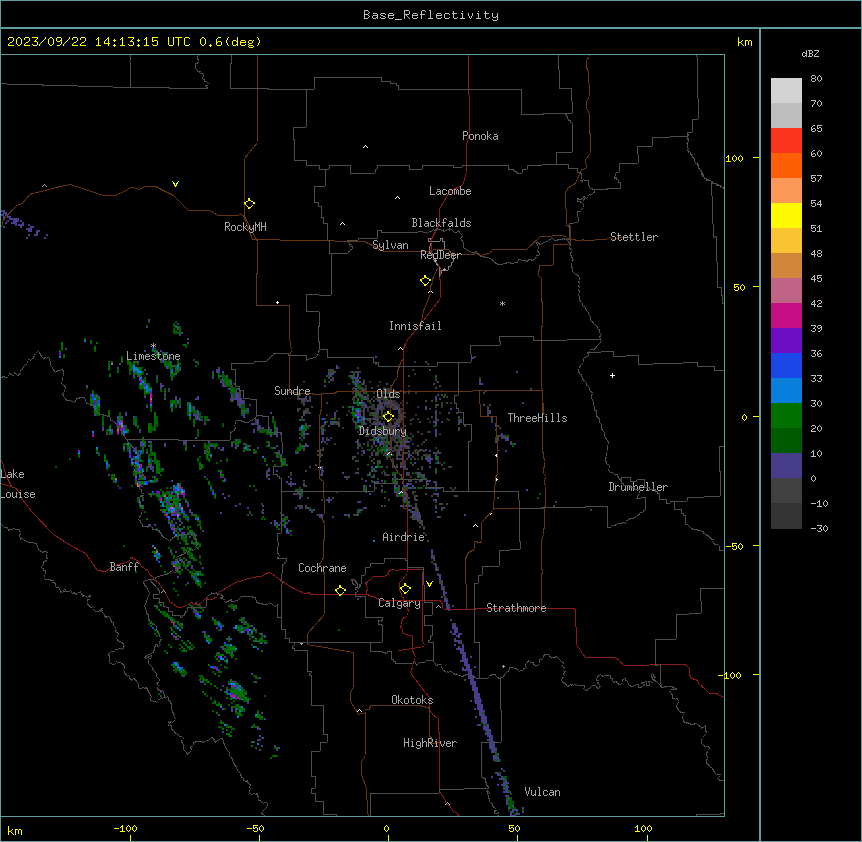Viewport: 862px width, 842px height.
Task: Click the -100 tick label on the horizontal axis
Action: point(125,828)
